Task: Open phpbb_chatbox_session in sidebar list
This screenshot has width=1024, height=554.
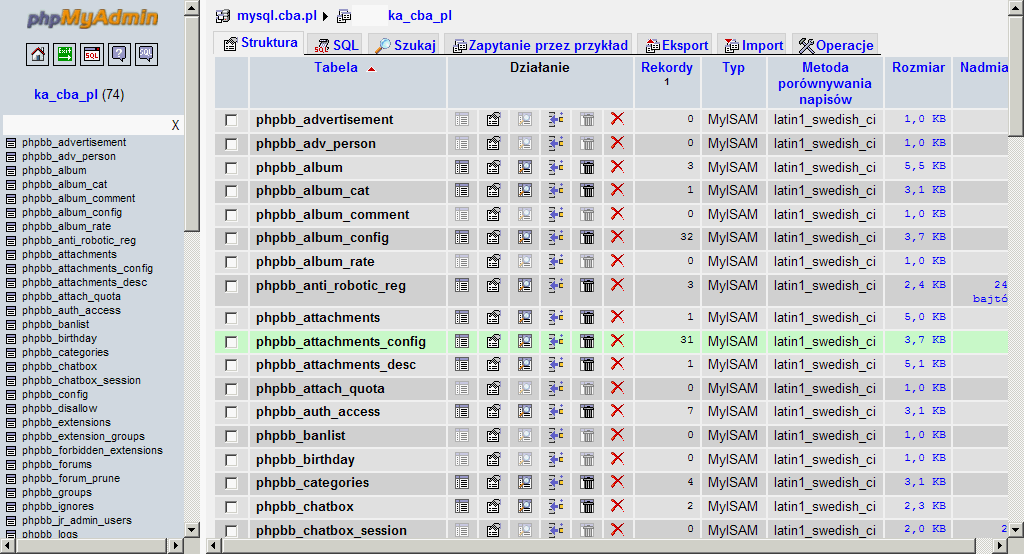Action: click(x=81, y=380)
